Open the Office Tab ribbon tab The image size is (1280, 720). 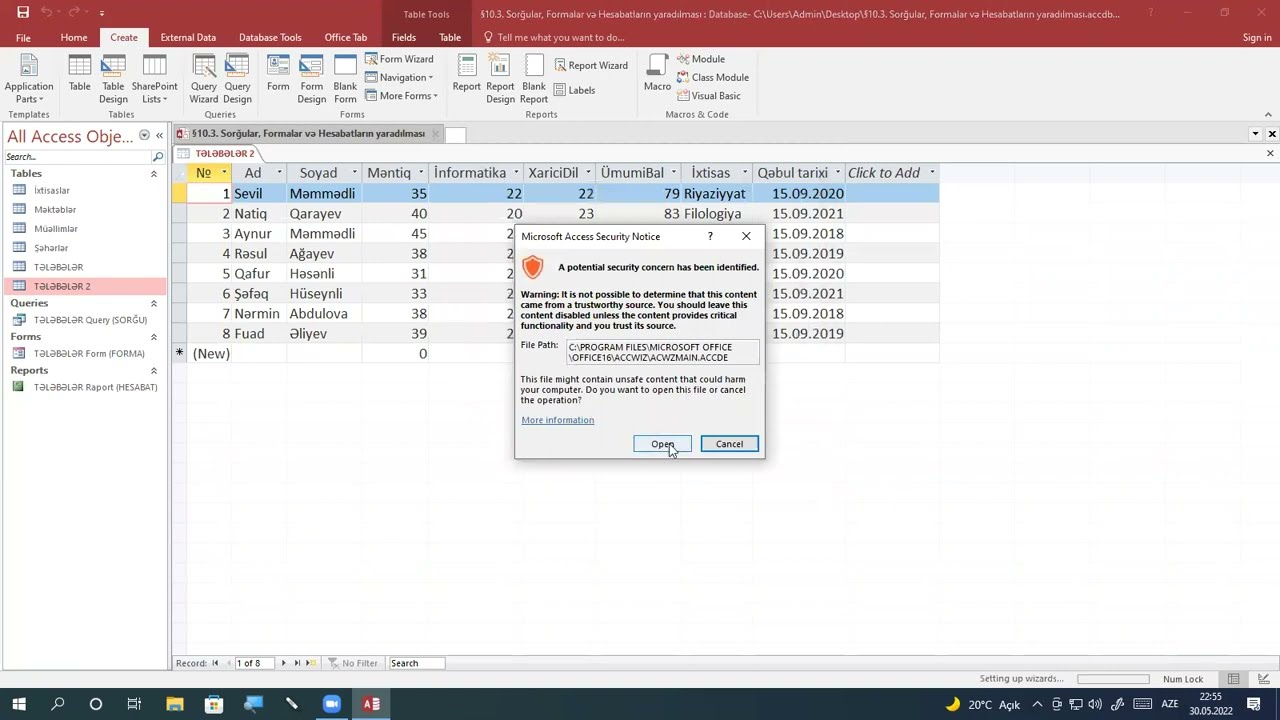[346, 37]
